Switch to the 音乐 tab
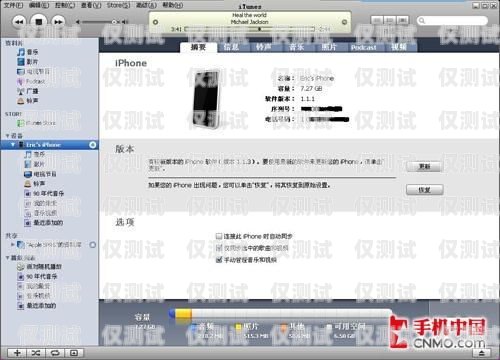This screenshot has height=360, width=500. [x=296, y=47]
